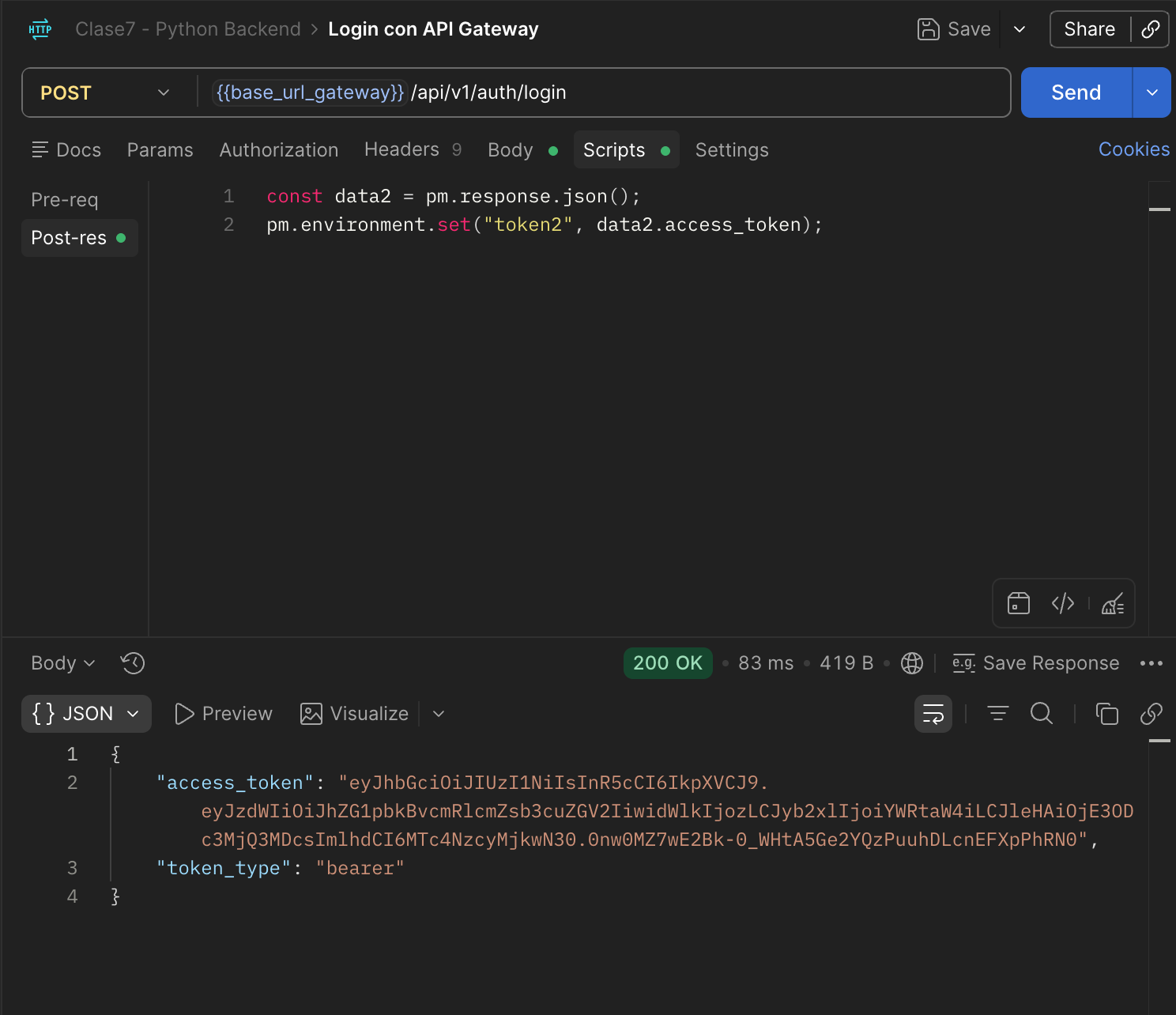Open the request Body tab
This screenshot has width=1176, height=1015.
[523, 150]
